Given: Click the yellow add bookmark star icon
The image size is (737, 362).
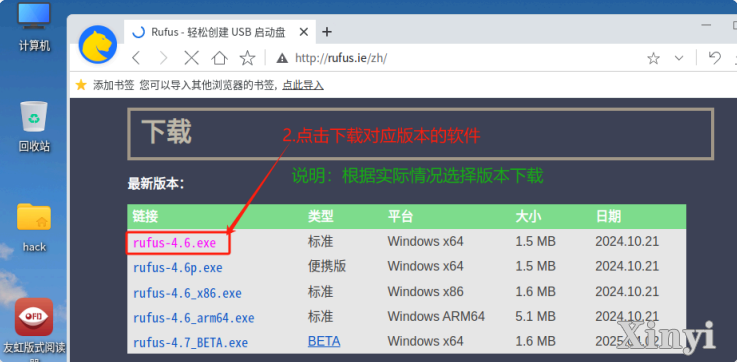Looking at the screenshot, I should [81, 85].
